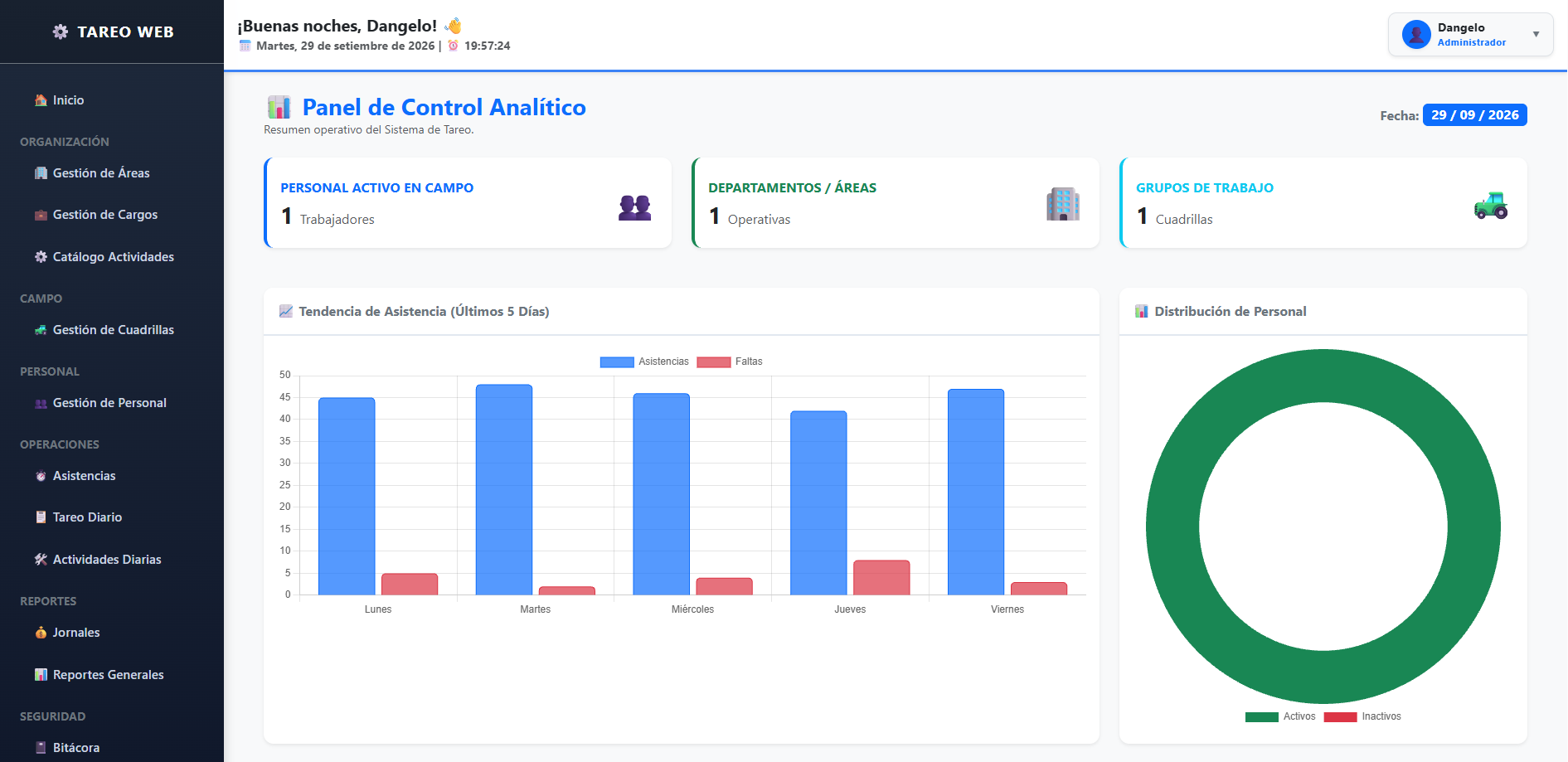Open the Gestión de Áreas menu item

click(x=112, y=173)
